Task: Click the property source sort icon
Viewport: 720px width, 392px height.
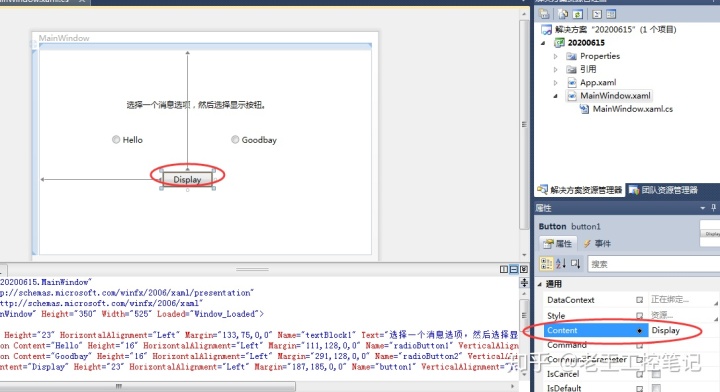Action: (x=575, y=263)
